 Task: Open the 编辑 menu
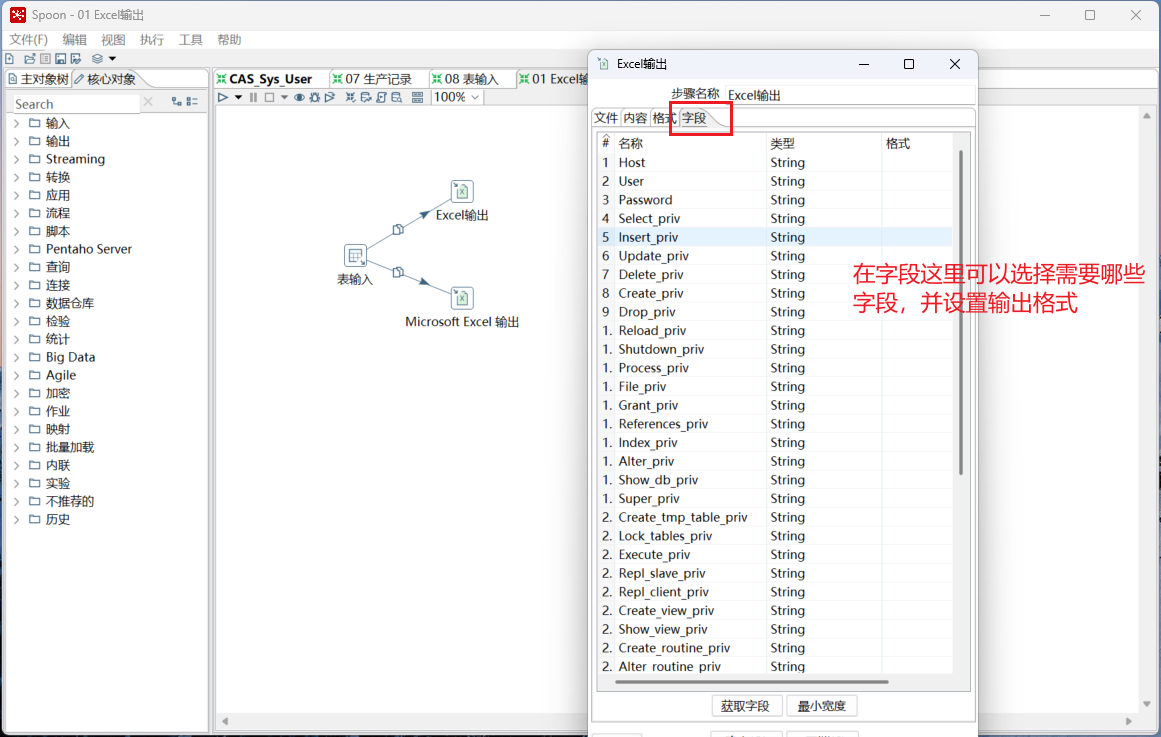(74, 40)
